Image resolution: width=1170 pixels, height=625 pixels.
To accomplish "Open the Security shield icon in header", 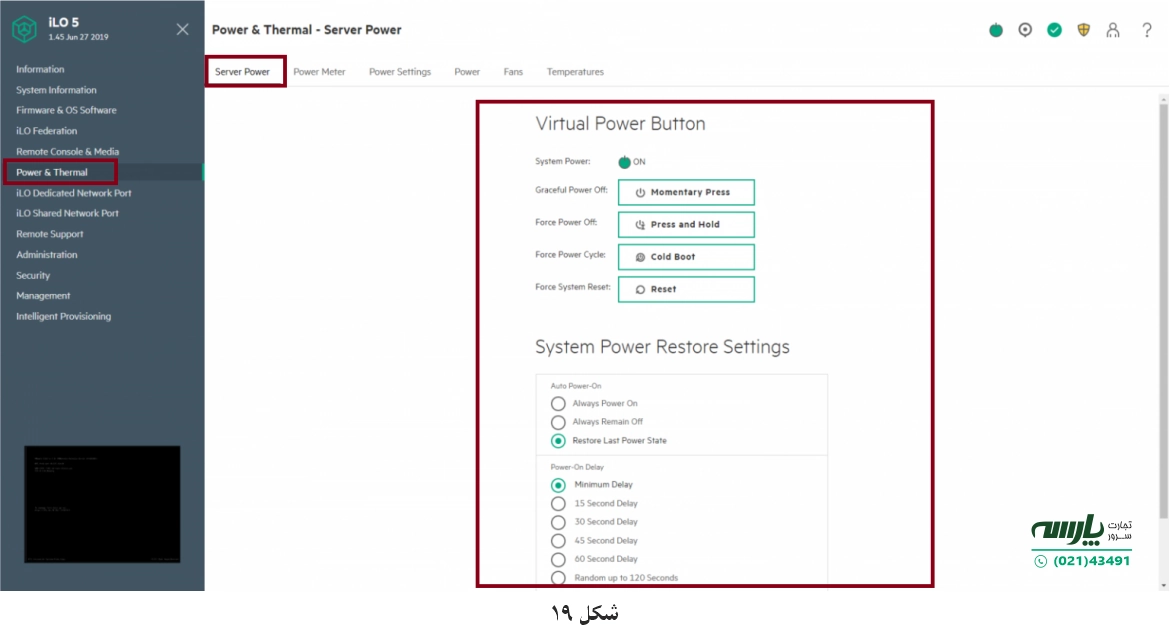I will tap(1083, 30).
